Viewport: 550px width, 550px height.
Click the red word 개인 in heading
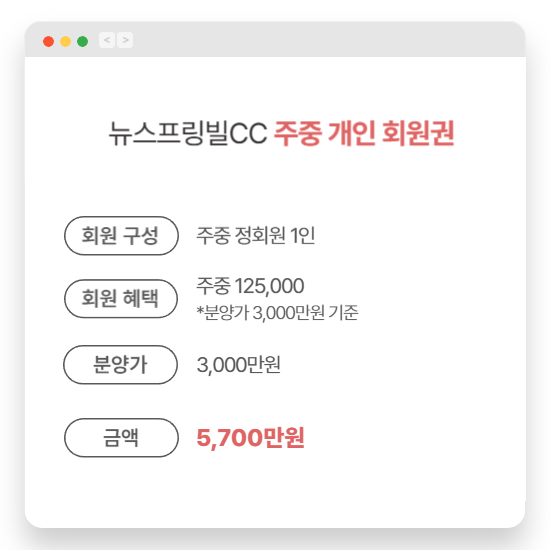click(352, 133)
